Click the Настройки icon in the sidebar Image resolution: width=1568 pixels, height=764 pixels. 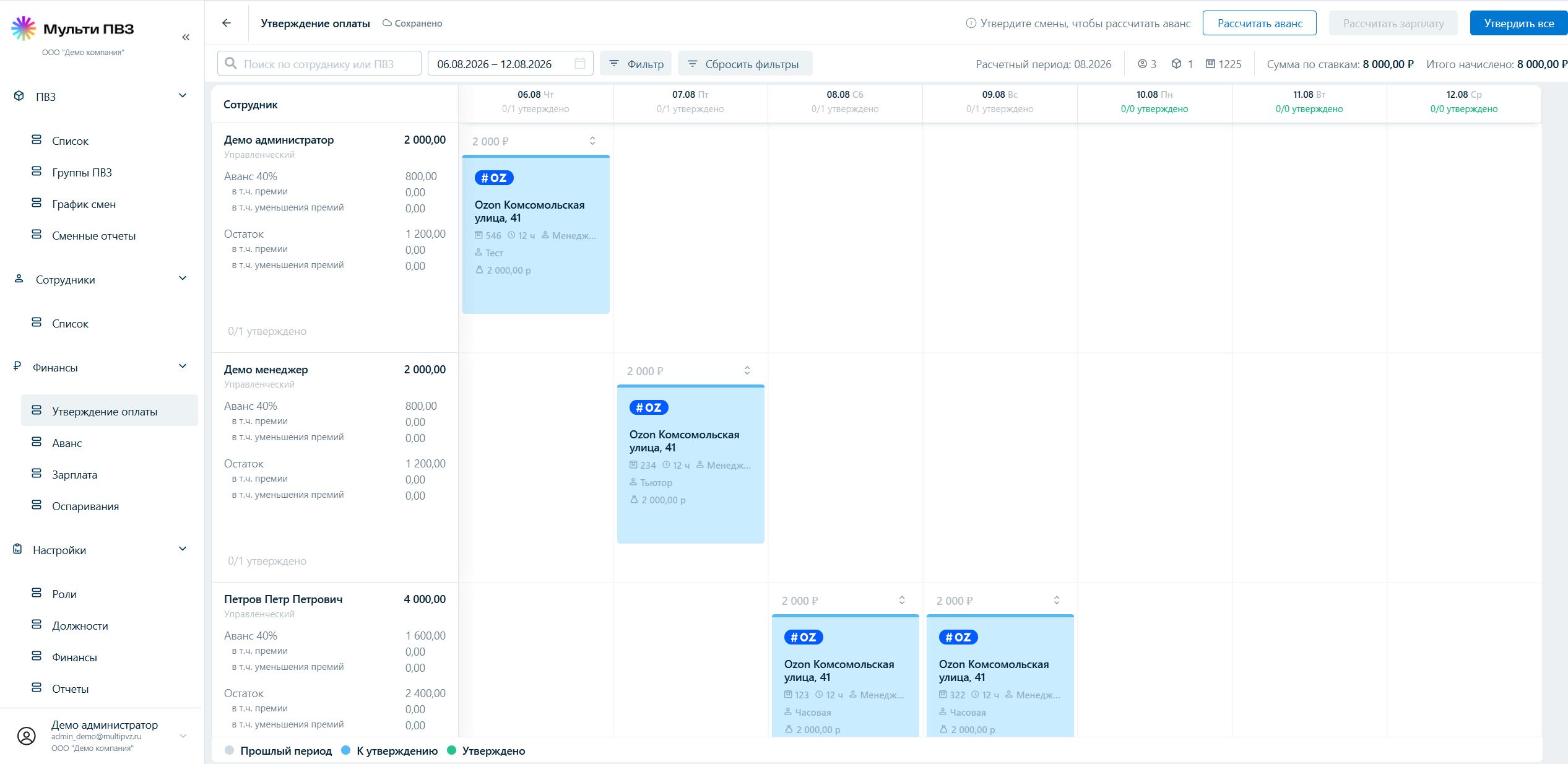[x=18, y=549]
